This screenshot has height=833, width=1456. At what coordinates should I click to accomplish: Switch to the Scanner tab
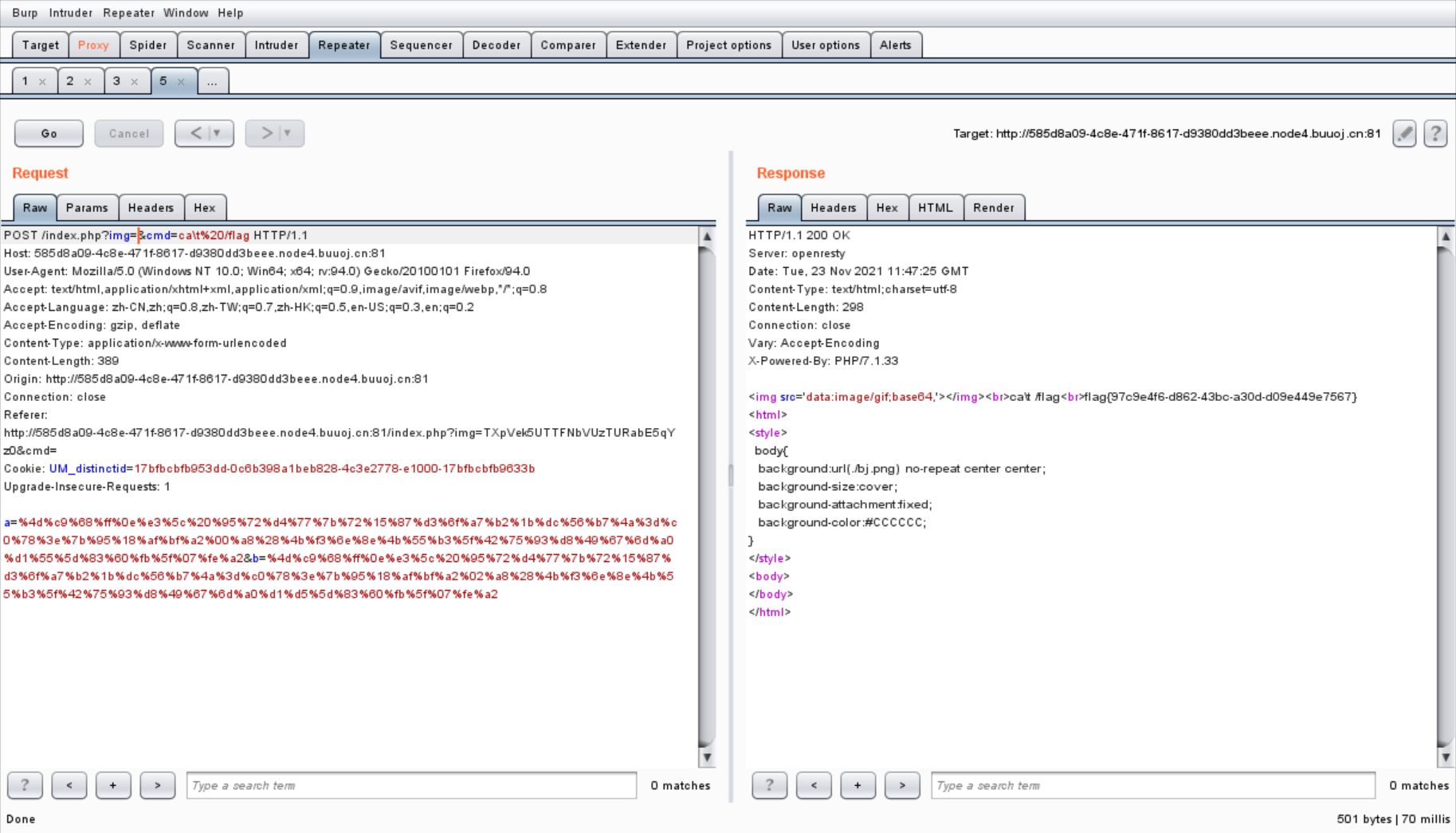[211, 45]
